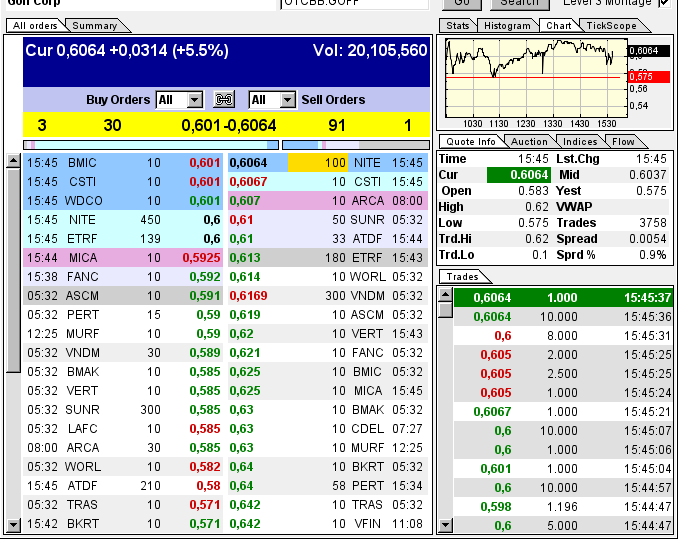Click the buy-side depth bar

(x=151, y=145)
